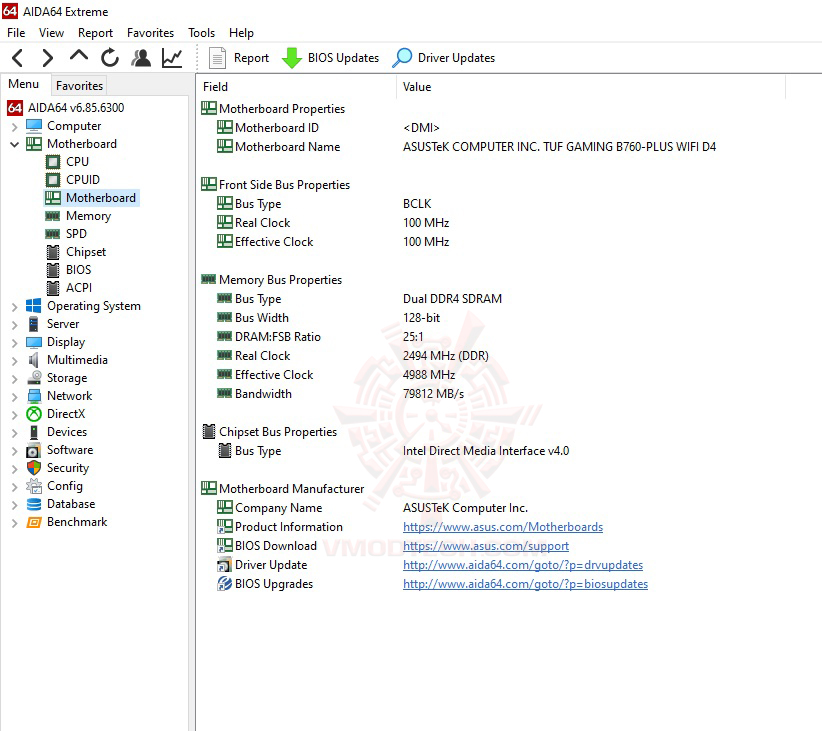This screenshot has width=822, height=731.
Task: Select Memory module icon in tree
Action: point(52,216)
